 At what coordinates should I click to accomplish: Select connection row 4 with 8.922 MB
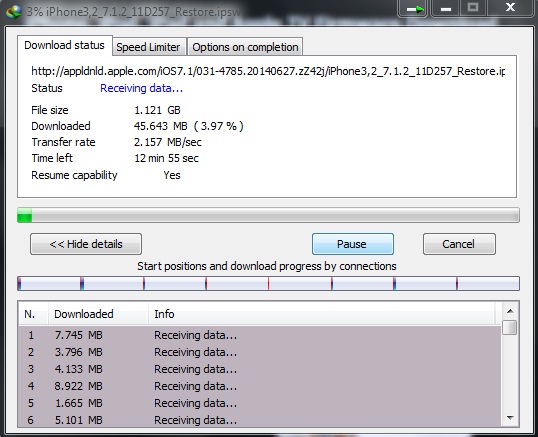pyautogui.click(x=260, y=386)
